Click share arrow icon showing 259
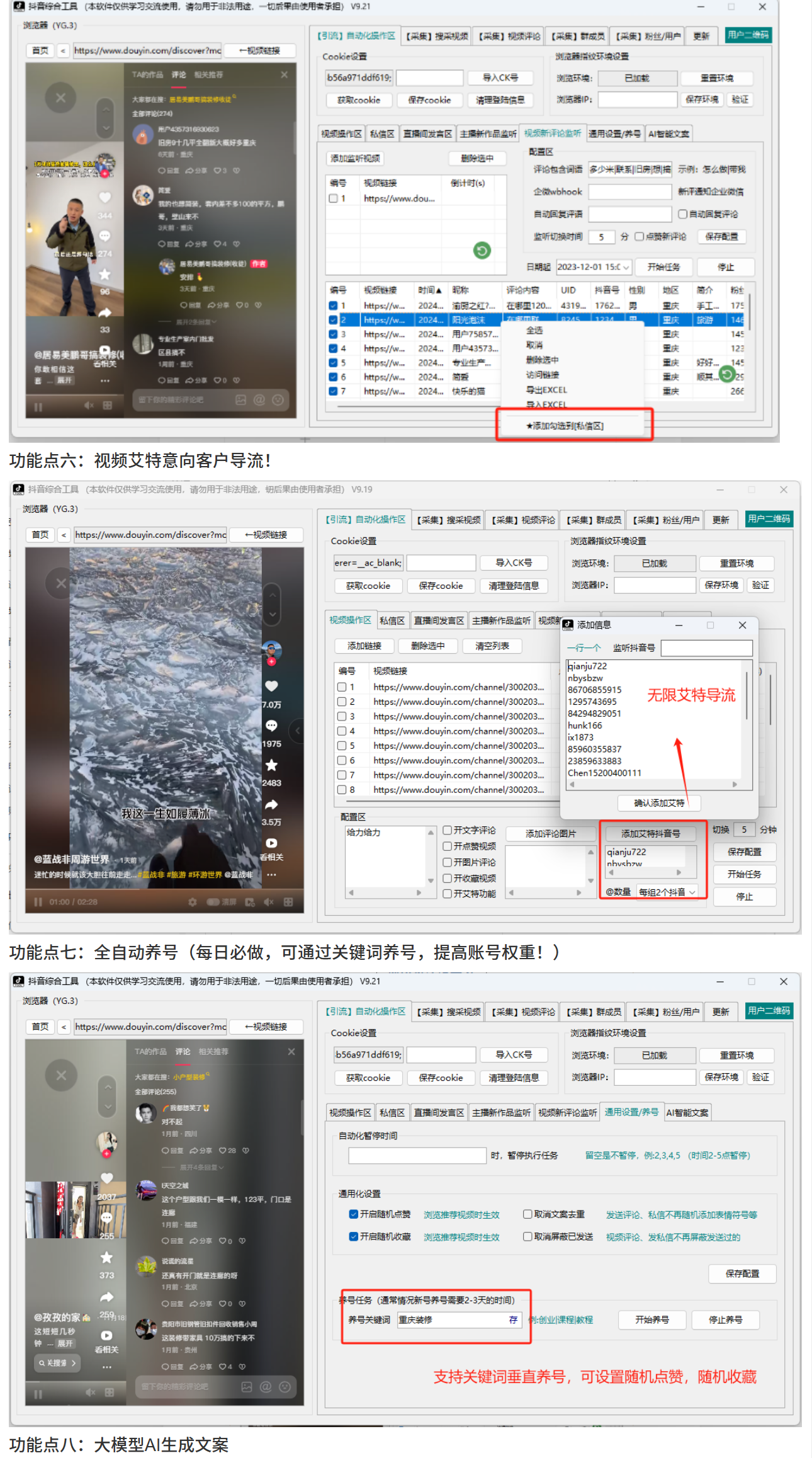 pos(107,1296)
